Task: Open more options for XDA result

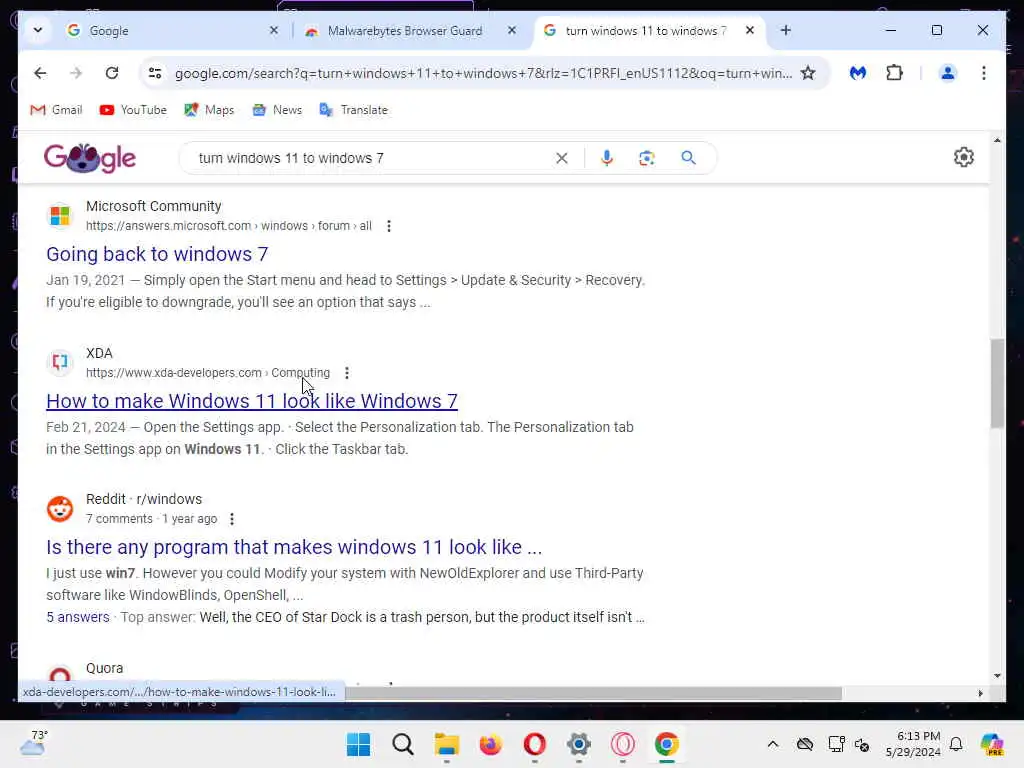Action: 347,373
